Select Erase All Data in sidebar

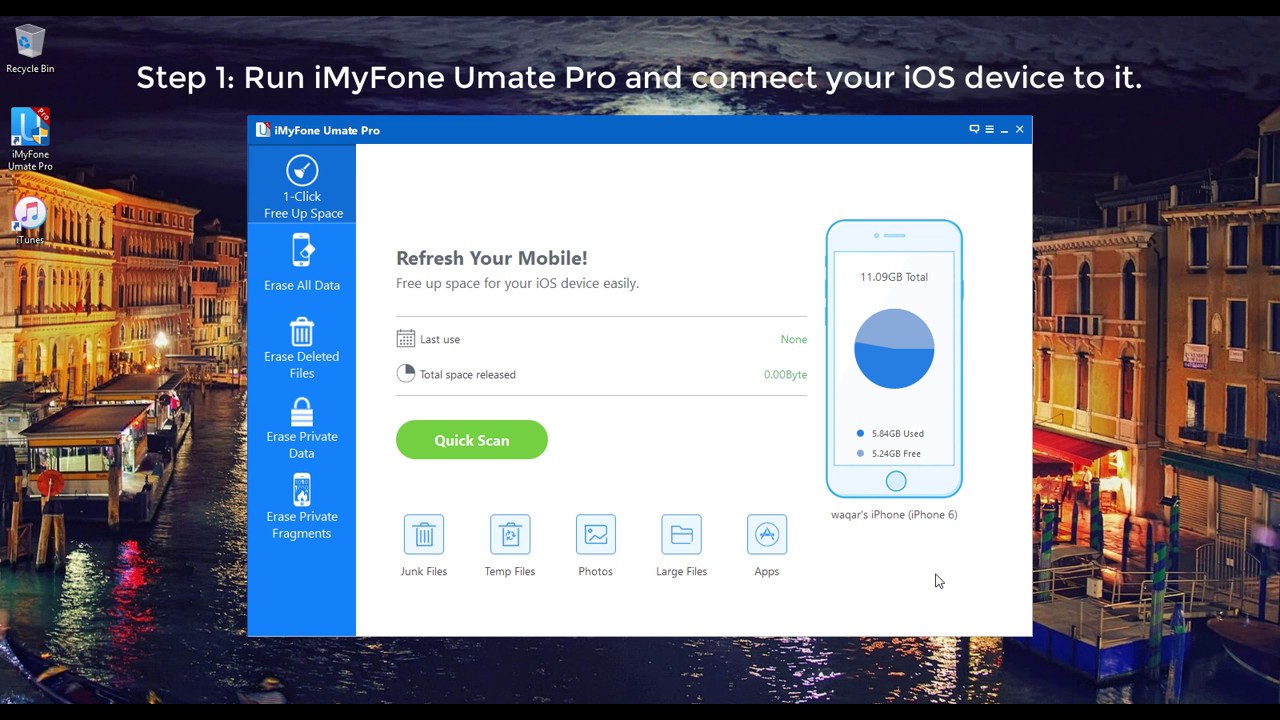302,263
